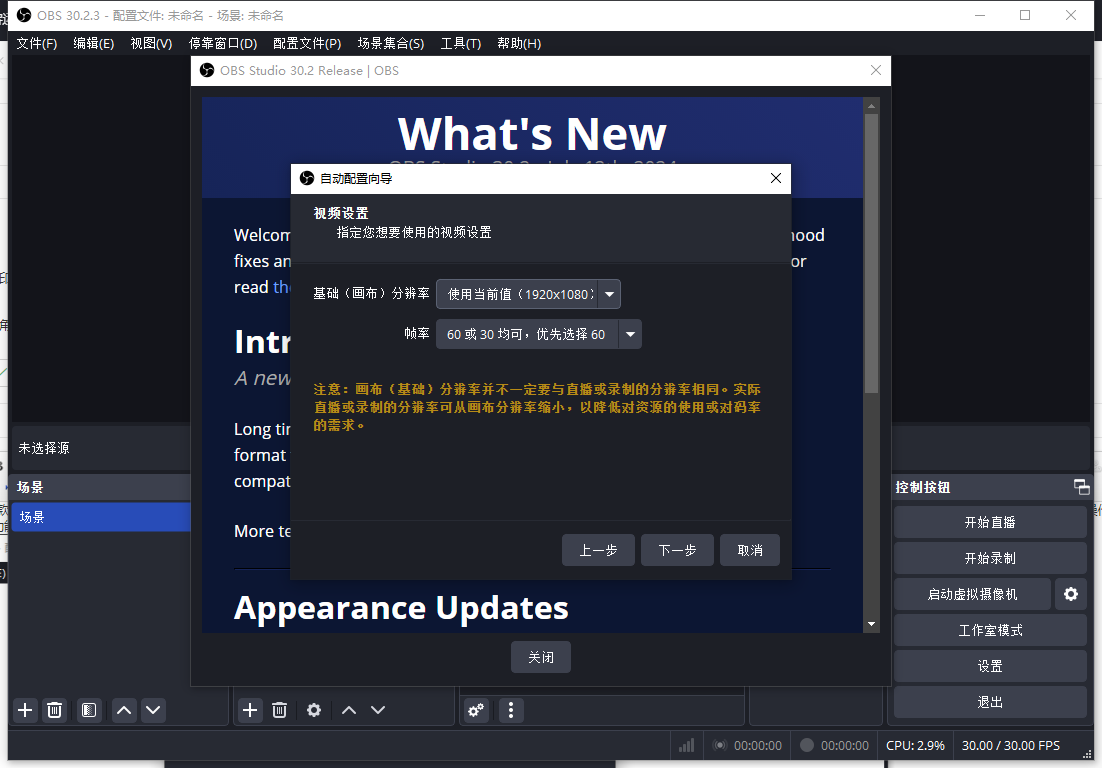Click the partially visible link after 'read'
The height and width of the screenshot is (768, 1102).
pyautogui.click(x=282, y=287)
